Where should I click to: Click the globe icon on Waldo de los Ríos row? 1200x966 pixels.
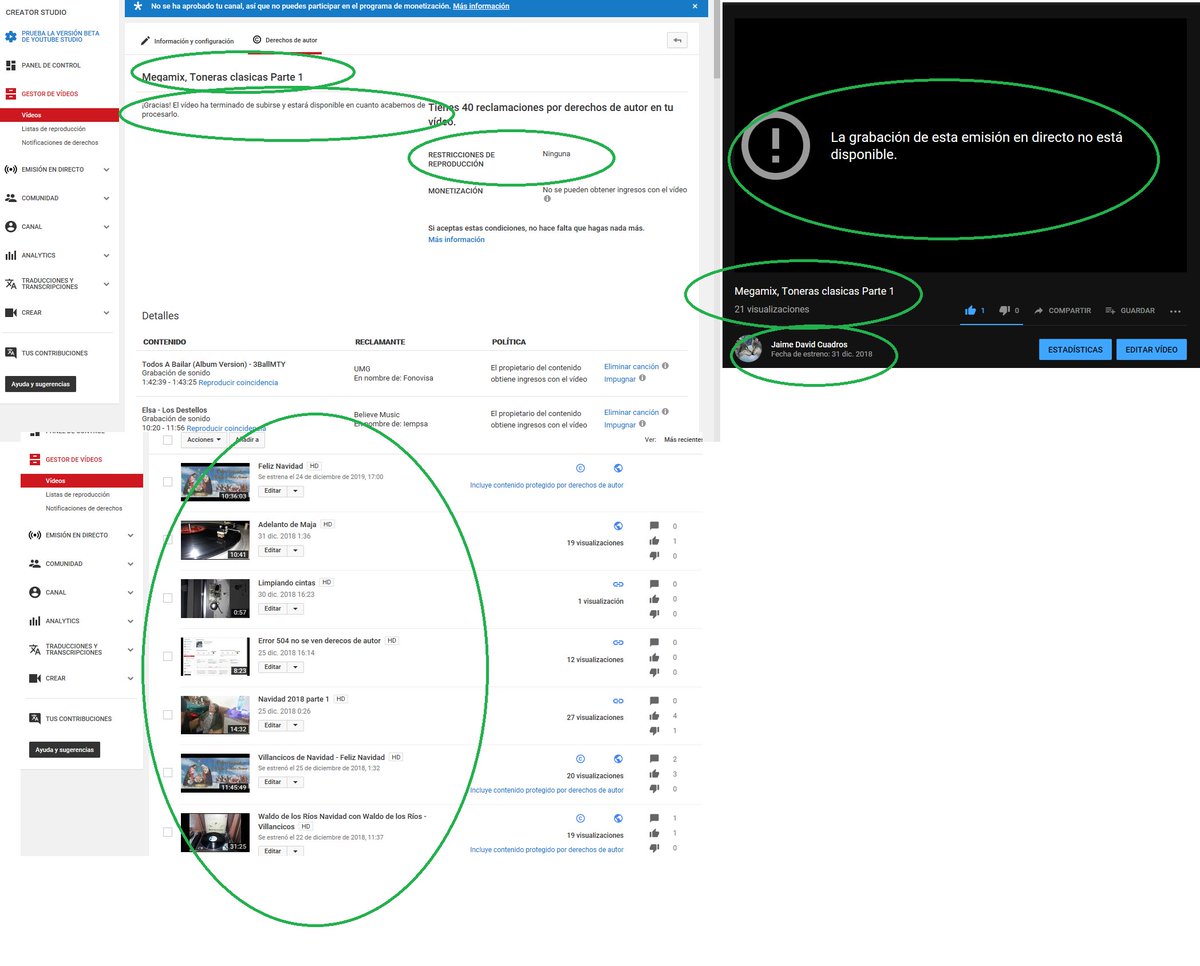pos(618,818)
